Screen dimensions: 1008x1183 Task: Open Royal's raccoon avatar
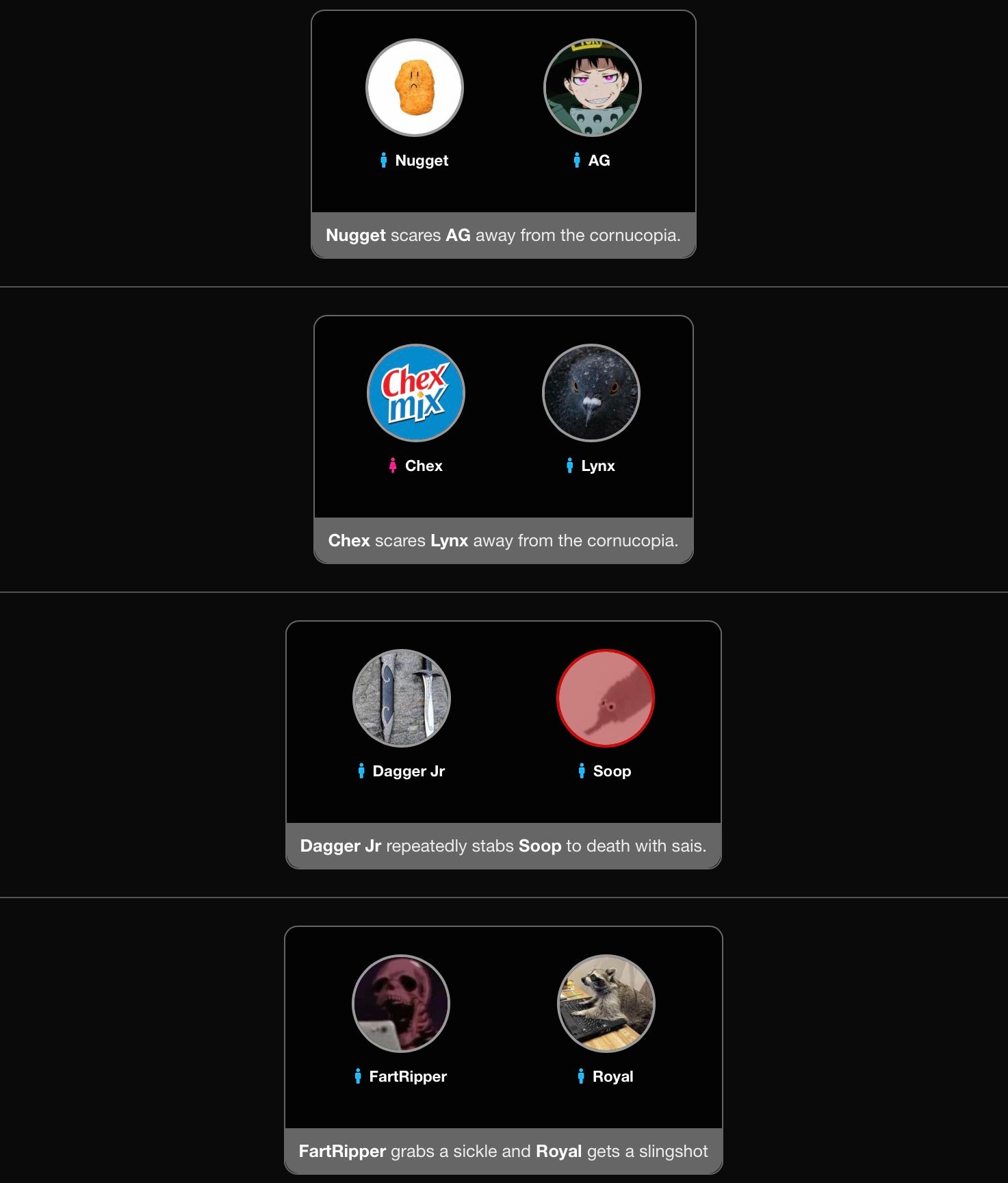pyautogui.click(x=606, y=1004)
